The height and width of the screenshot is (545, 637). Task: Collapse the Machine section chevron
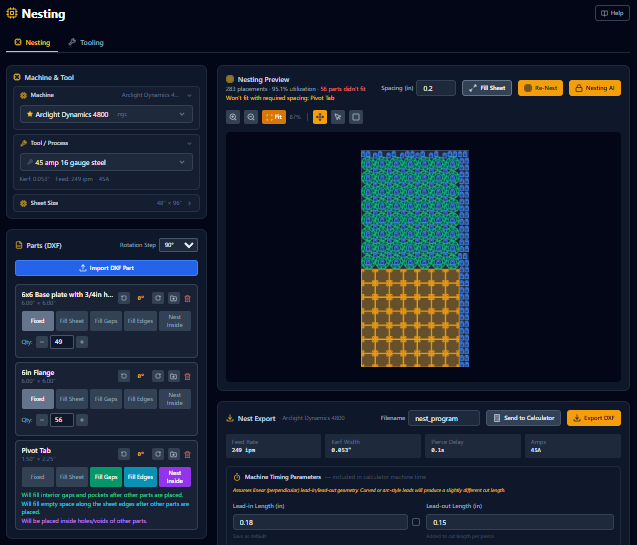(x=189, y=95)
